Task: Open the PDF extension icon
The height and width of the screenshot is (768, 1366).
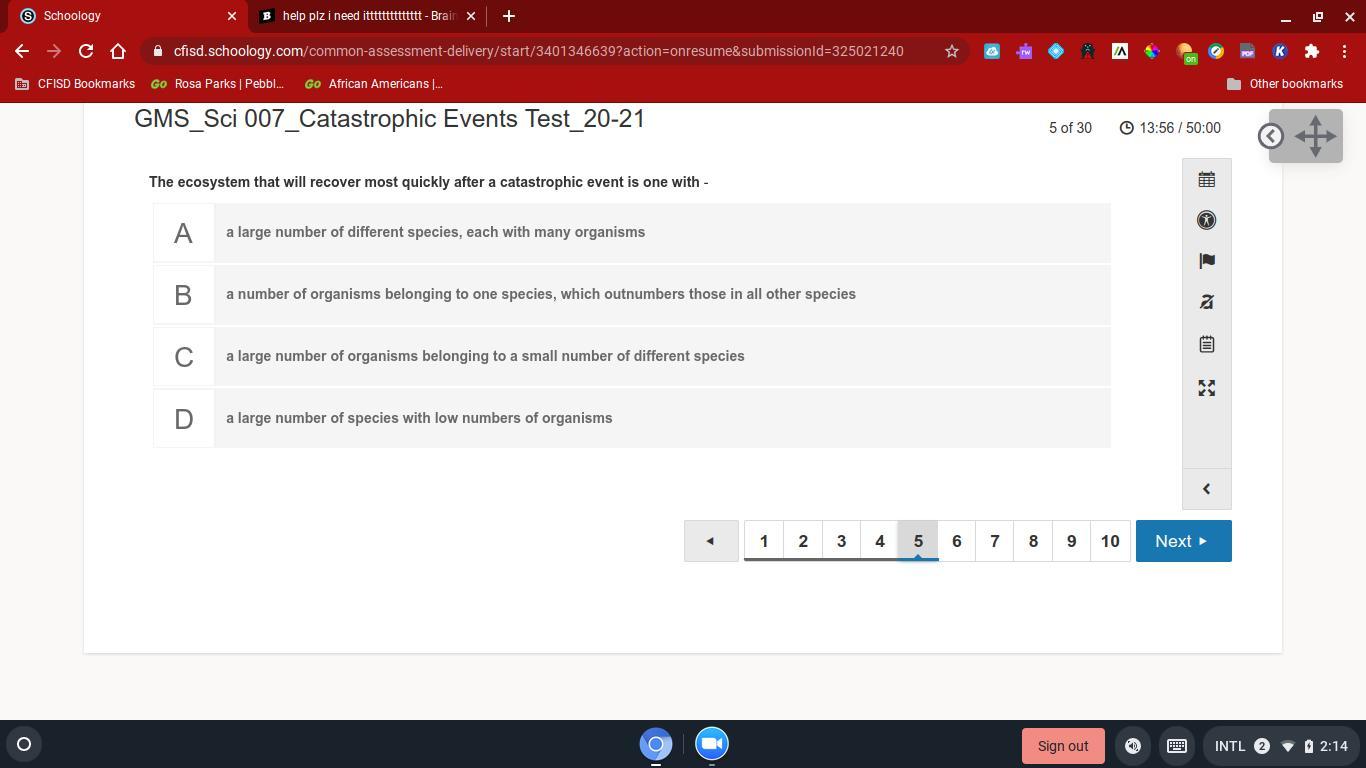Action: click(x=1247, y=51)
